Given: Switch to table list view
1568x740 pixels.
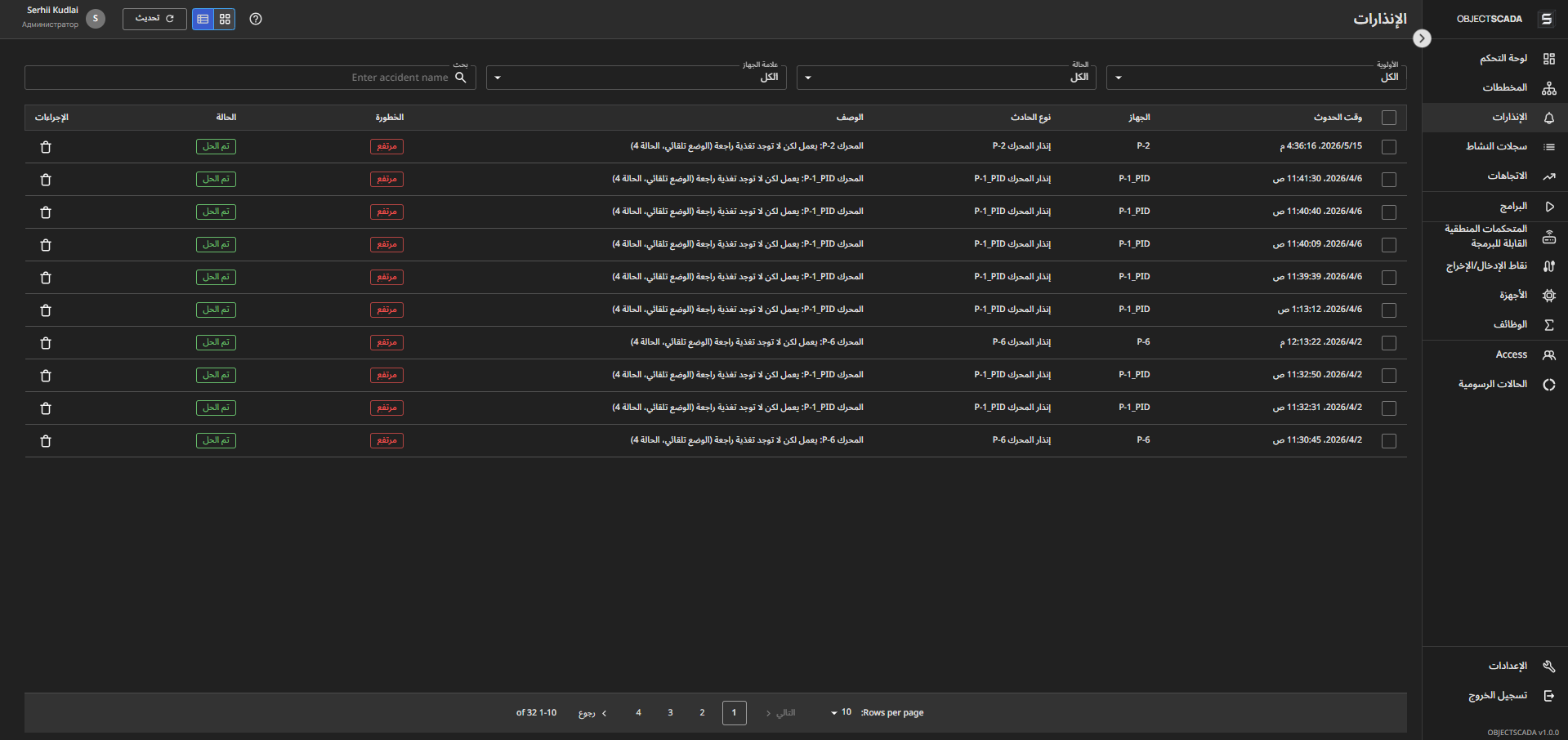Looking at the screenshot, I should click(203, 19).
